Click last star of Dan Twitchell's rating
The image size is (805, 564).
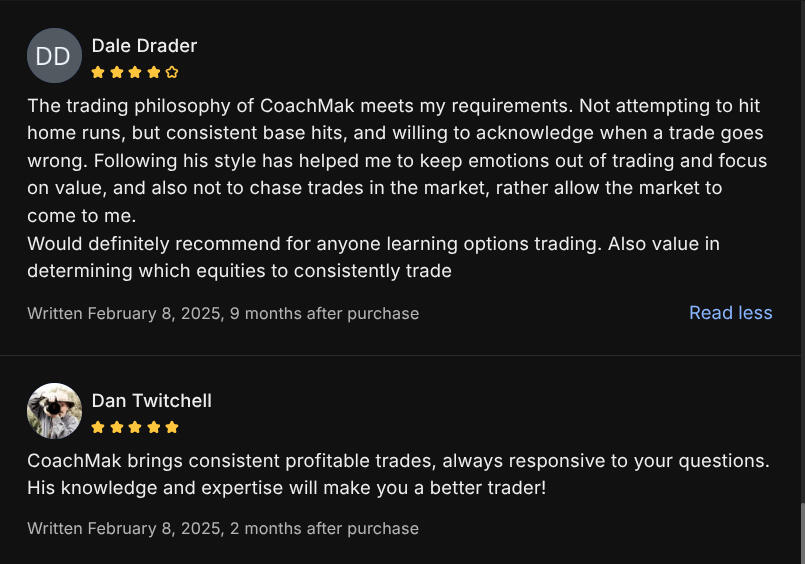point(172,427)
